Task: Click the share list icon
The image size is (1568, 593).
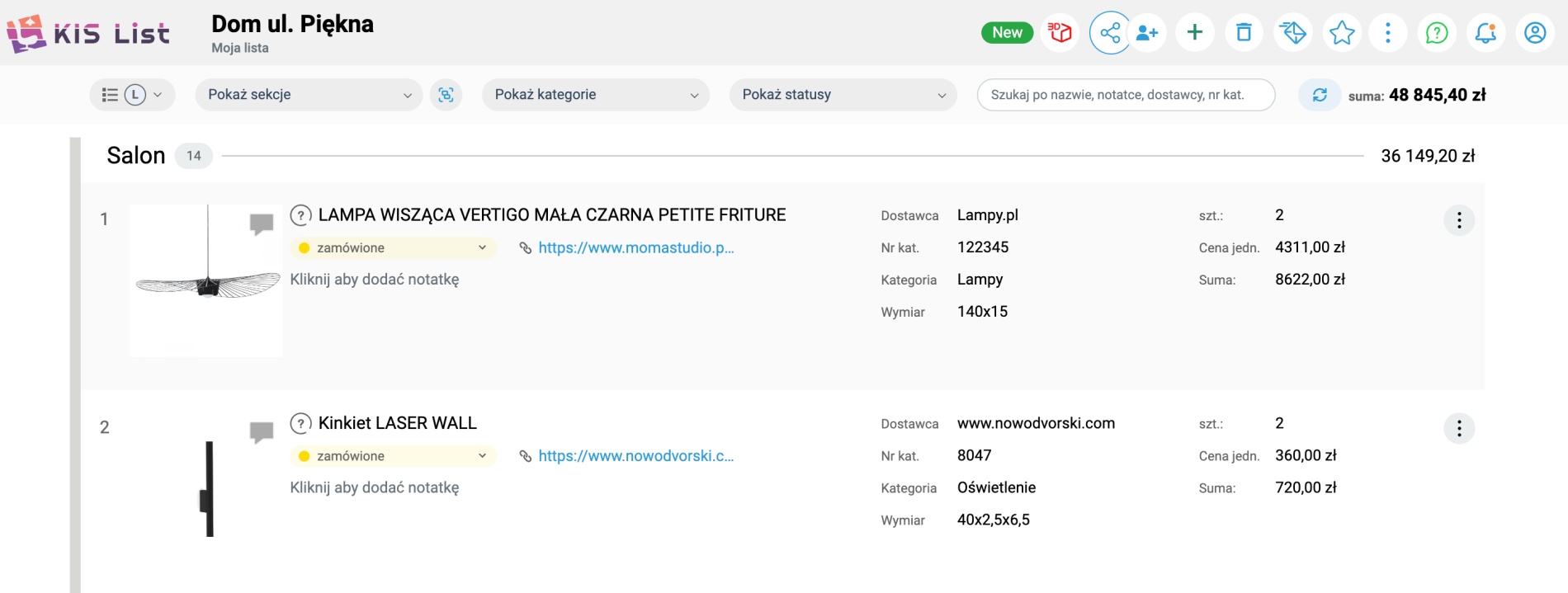Action: click(1110, 33)
